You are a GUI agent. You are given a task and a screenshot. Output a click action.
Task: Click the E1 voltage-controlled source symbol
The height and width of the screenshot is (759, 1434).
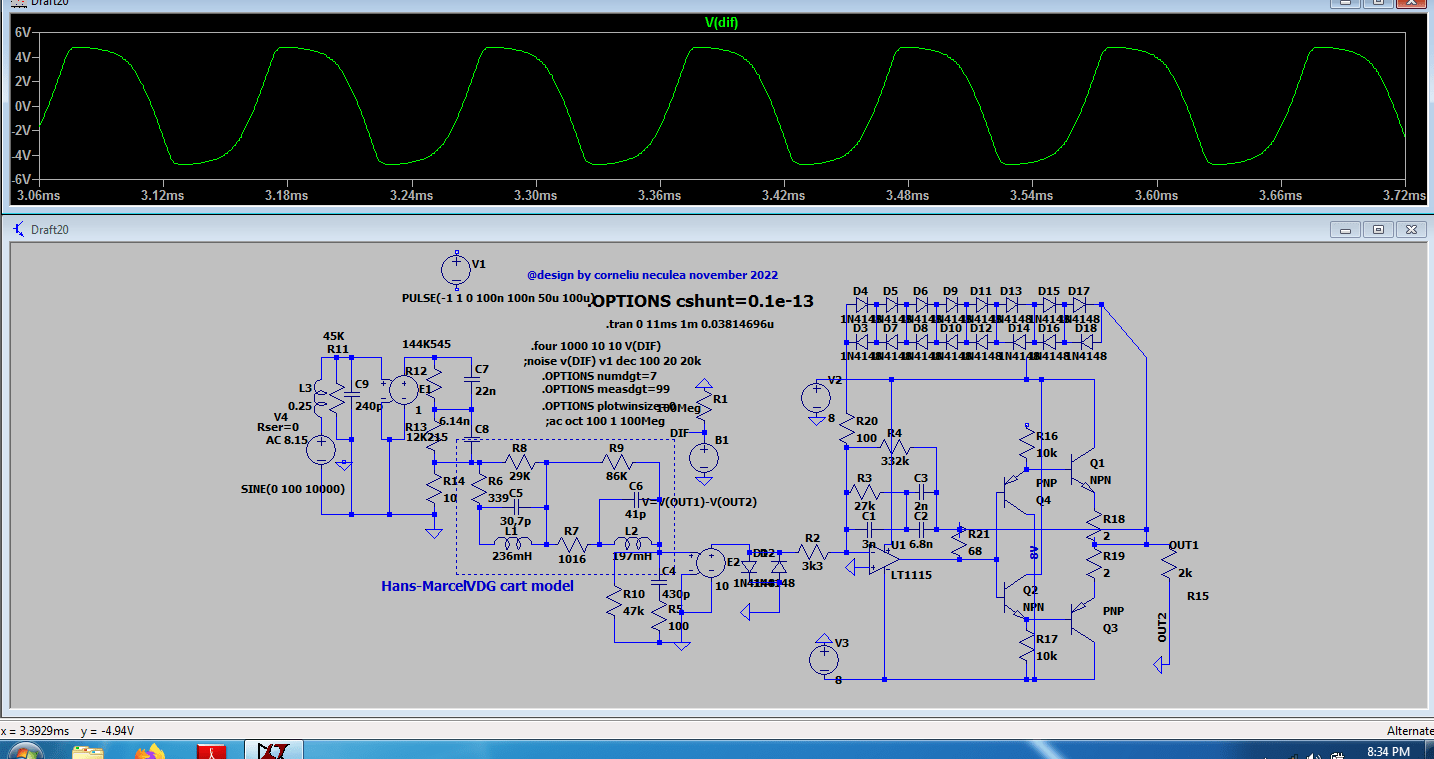(x=404, y=390)
